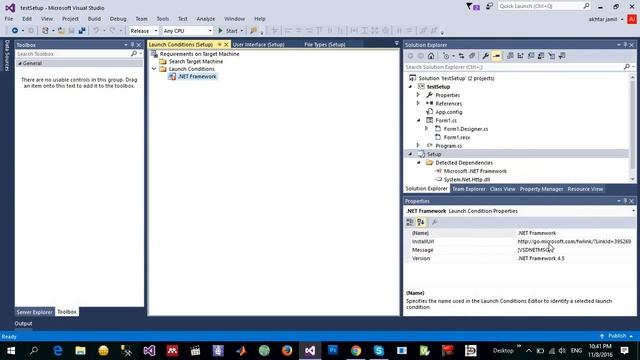Collapse the General group in Toolbox
640x360 pixels.
coord(20,63)
